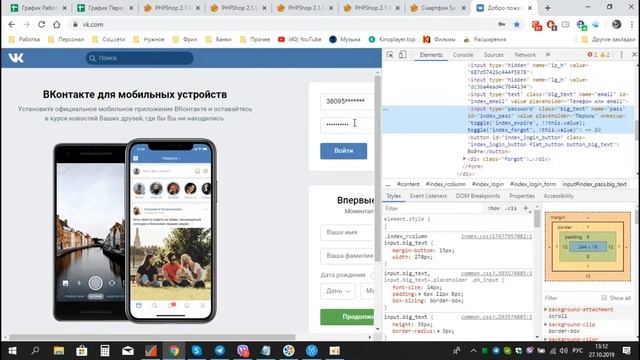
Task: Show more DevTools tabs with chevron
Action: pos(548,55)
